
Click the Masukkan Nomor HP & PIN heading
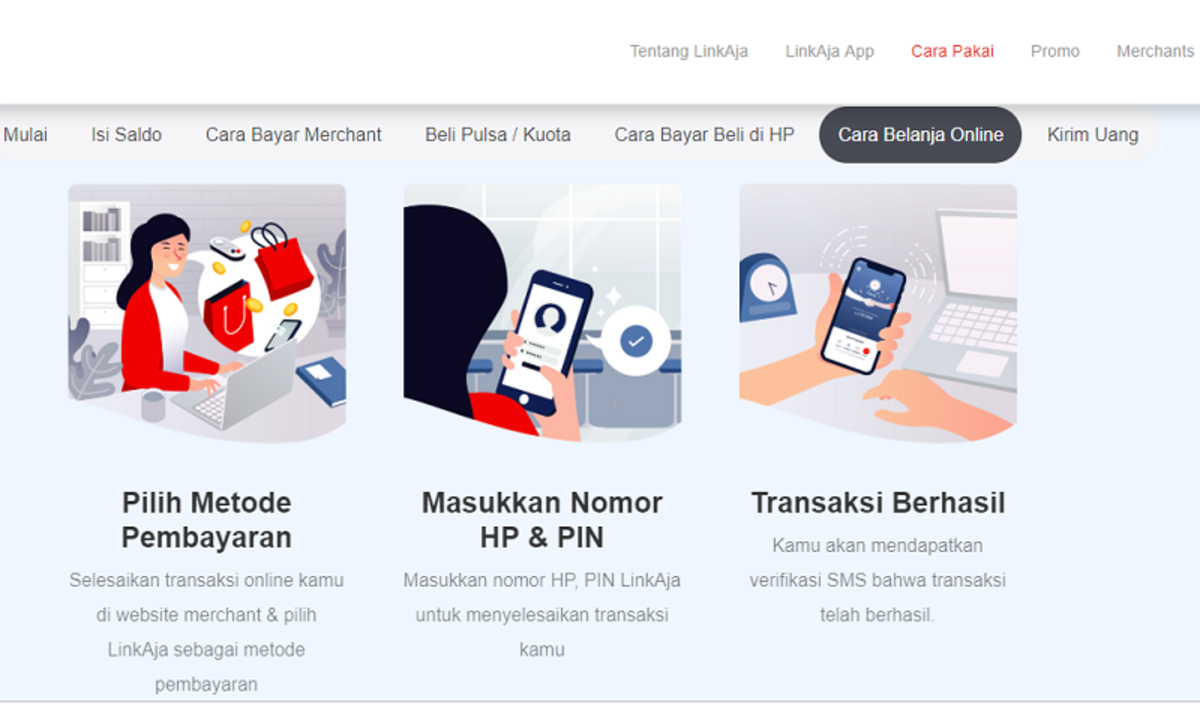click(542, 519)
